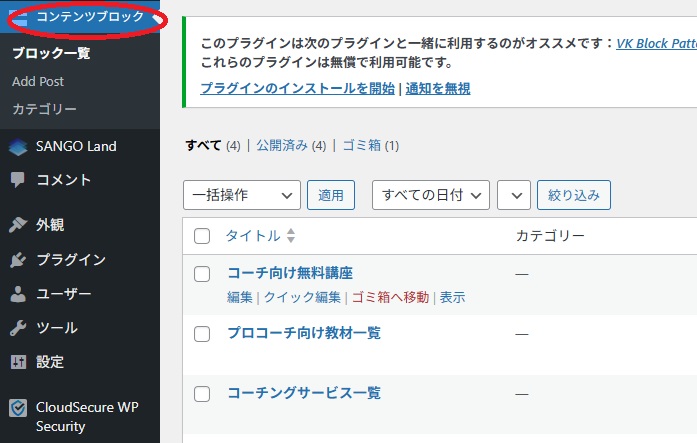Click the comment bubble icon in sidebar

point(18,180)
